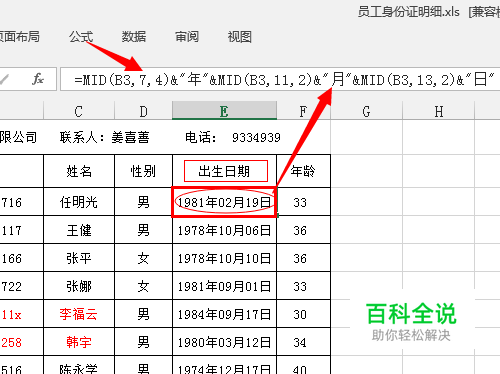500x374 pixels.
Task: Select cell with name 陈永学
Action: pyautogui.click(x=79, y=365)
